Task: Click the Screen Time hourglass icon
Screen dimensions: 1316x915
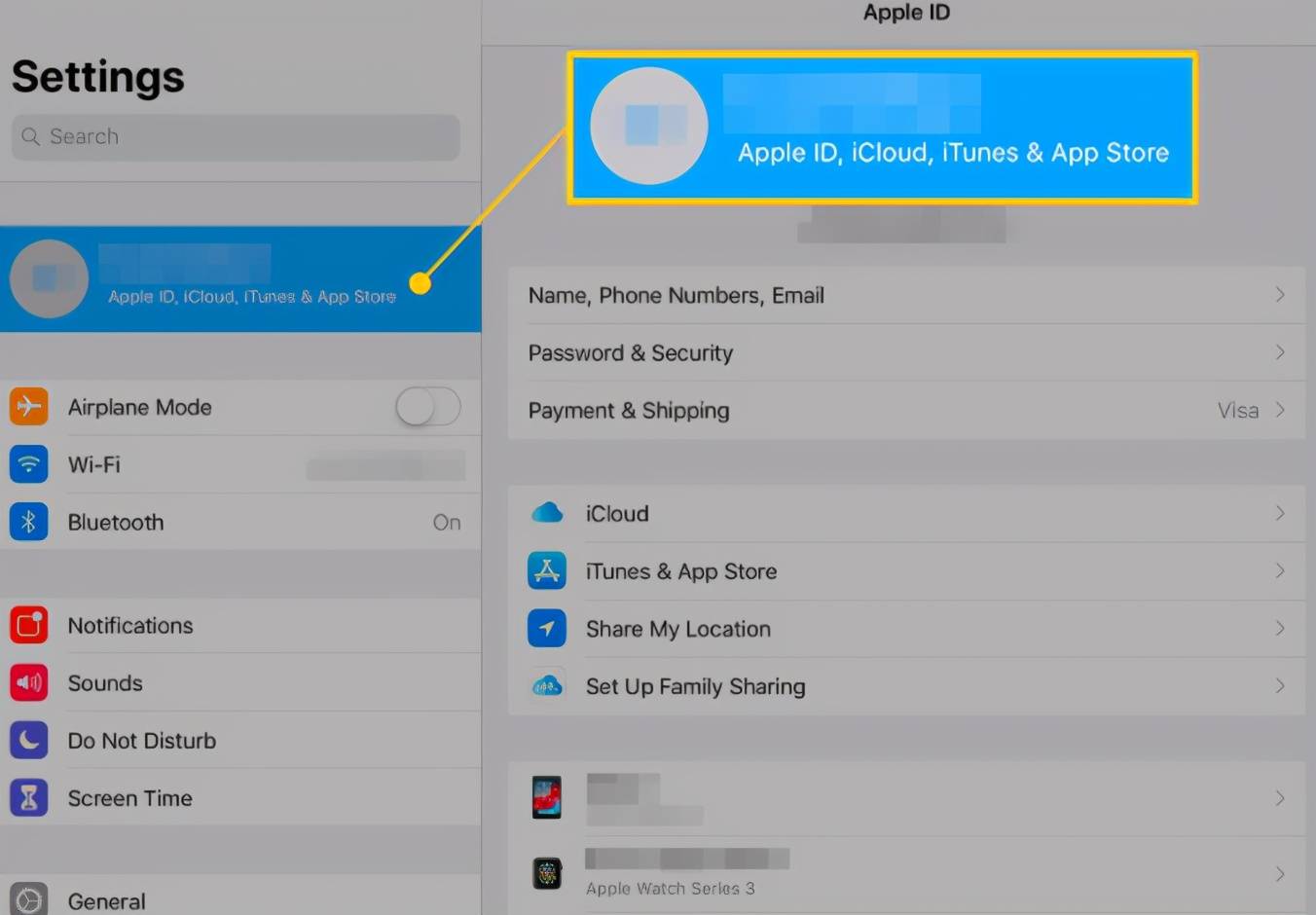Action: pyautogui.click(x=29, y=797)
